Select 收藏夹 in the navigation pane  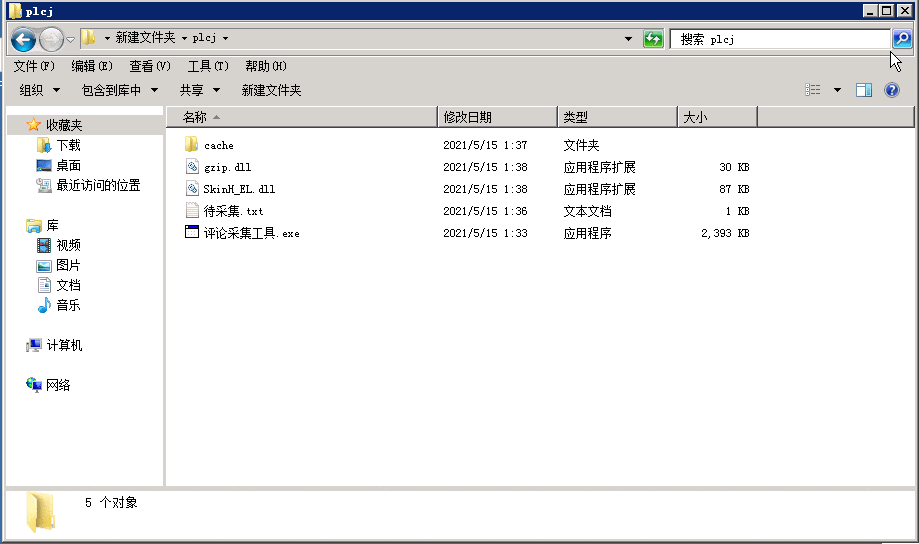[64, 125]
